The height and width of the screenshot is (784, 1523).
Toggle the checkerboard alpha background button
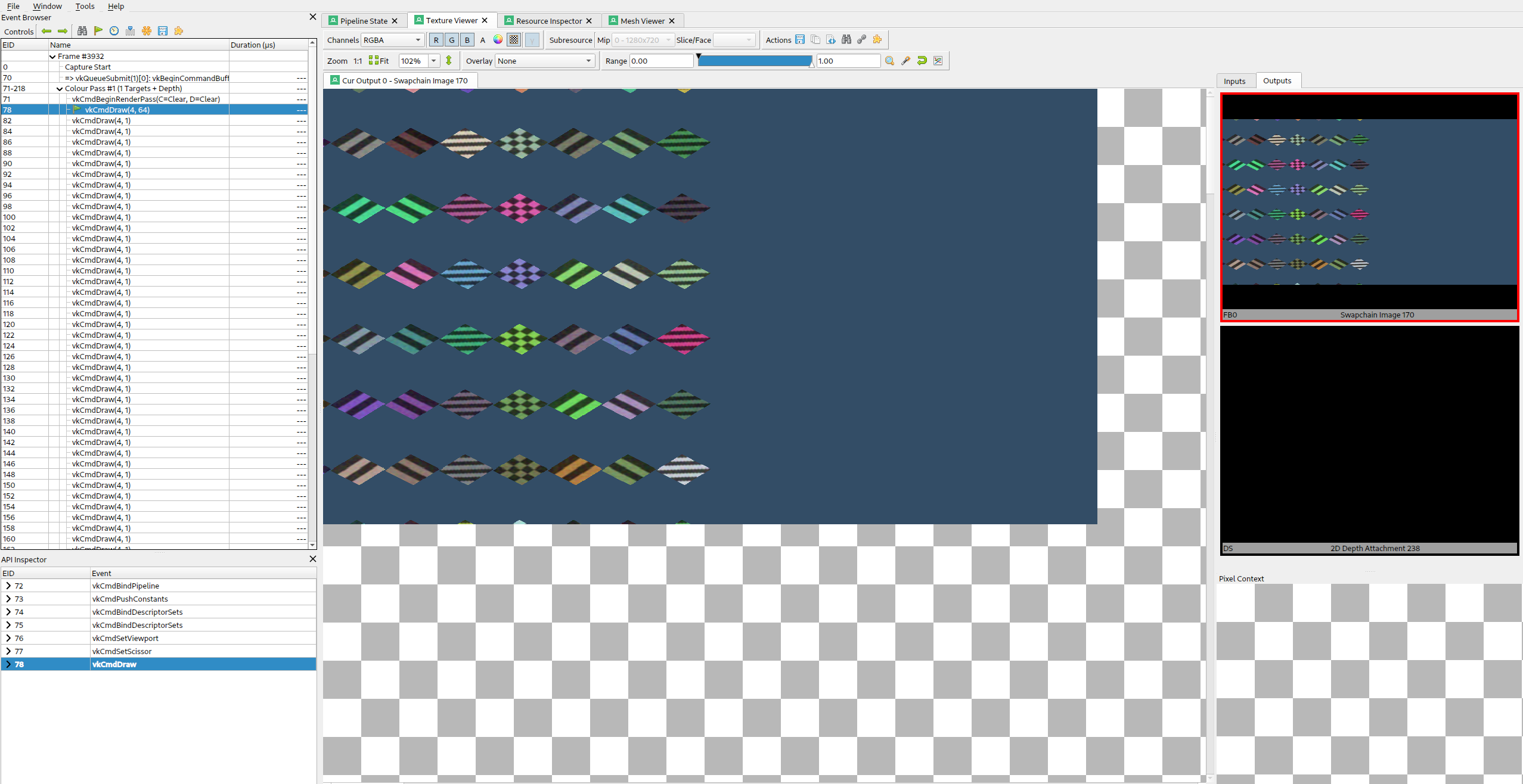pos(514,40)
